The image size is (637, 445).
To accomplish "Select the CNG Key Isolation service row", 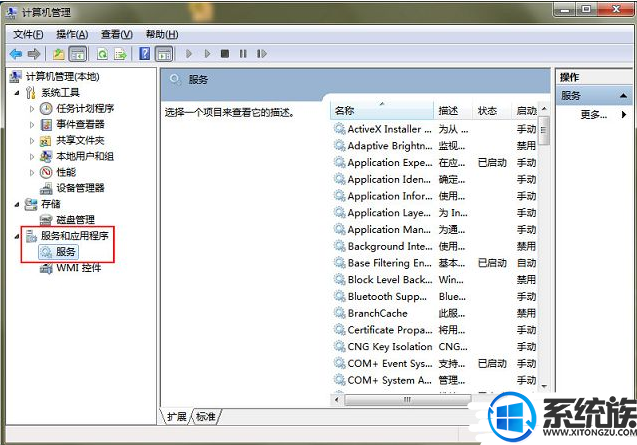I will (435, 347).
